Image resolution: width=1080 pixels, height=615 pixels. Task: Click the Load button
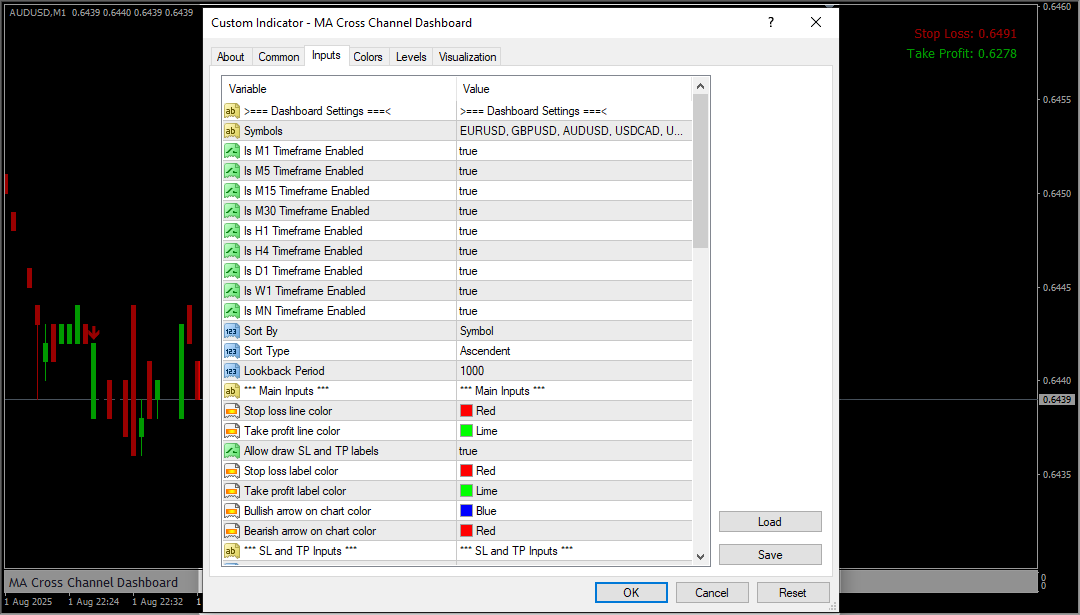(x=769, y=522)
